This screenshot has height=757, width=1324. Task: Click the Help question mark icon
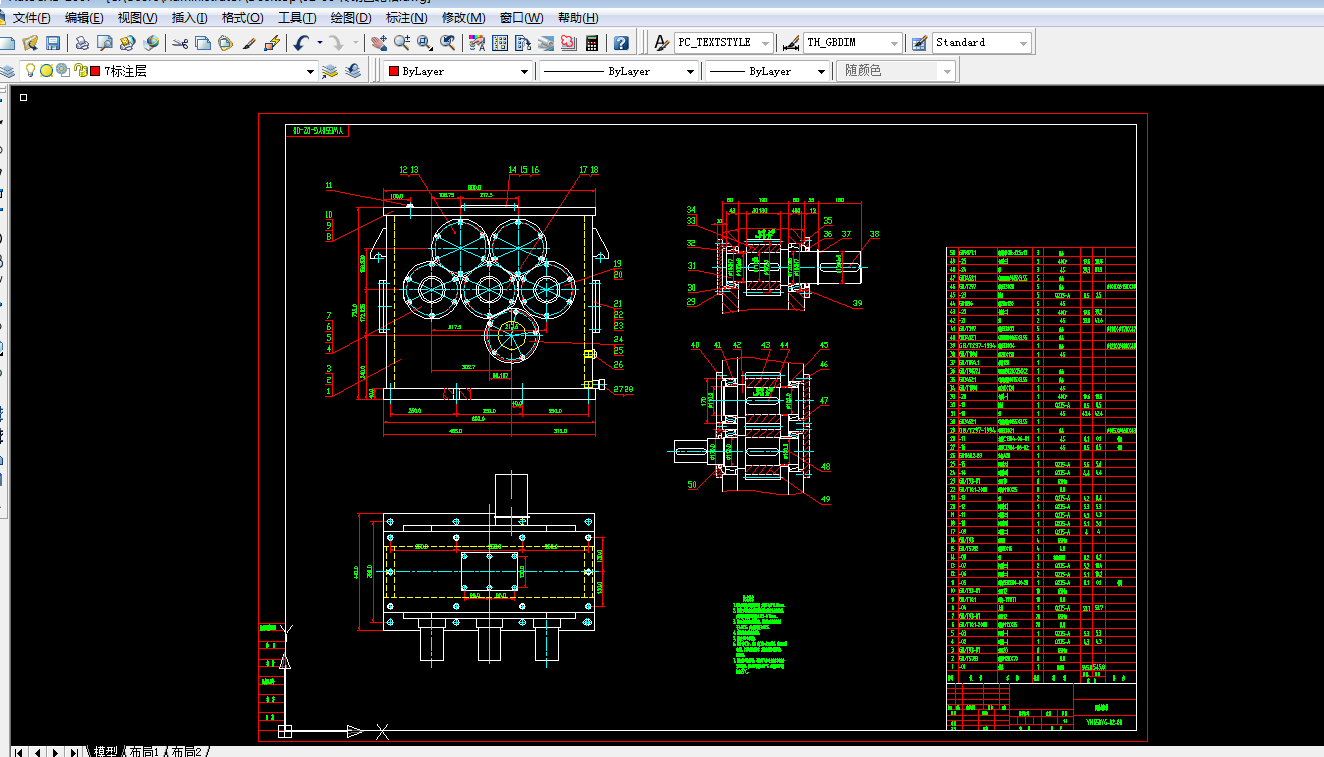tap(621, 43)
